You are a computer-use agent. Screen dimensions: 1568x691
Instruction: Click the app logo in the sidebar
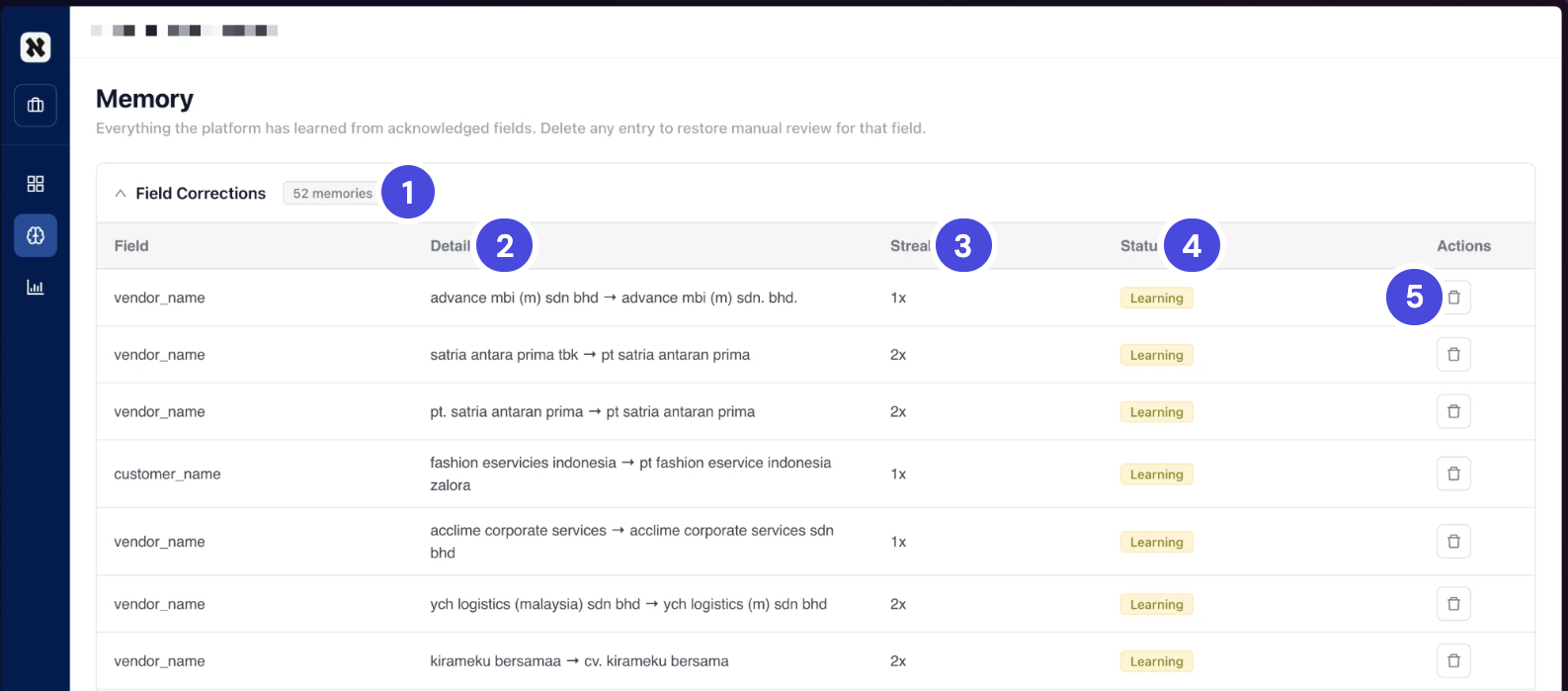[36, 46]
